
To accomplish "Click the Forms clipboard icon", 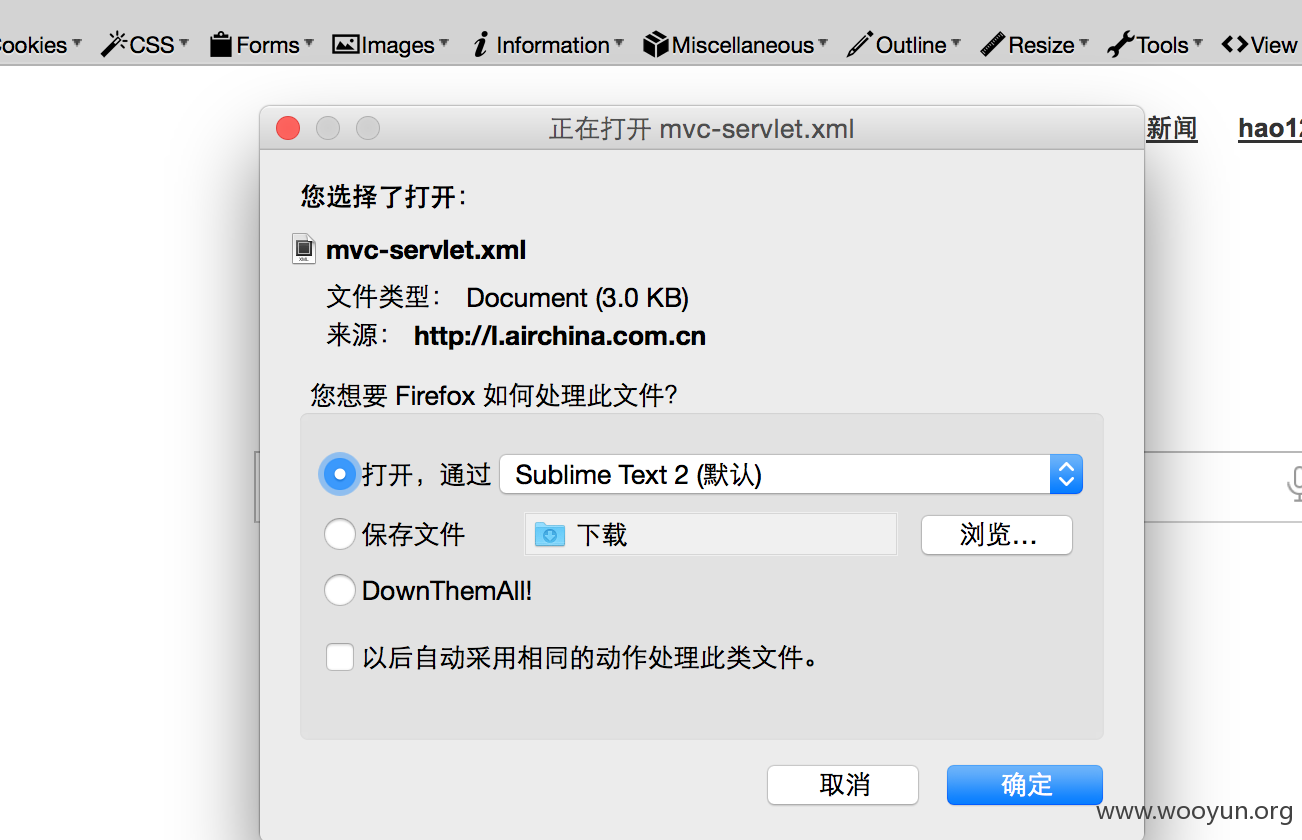I will (x=221, y=44).
